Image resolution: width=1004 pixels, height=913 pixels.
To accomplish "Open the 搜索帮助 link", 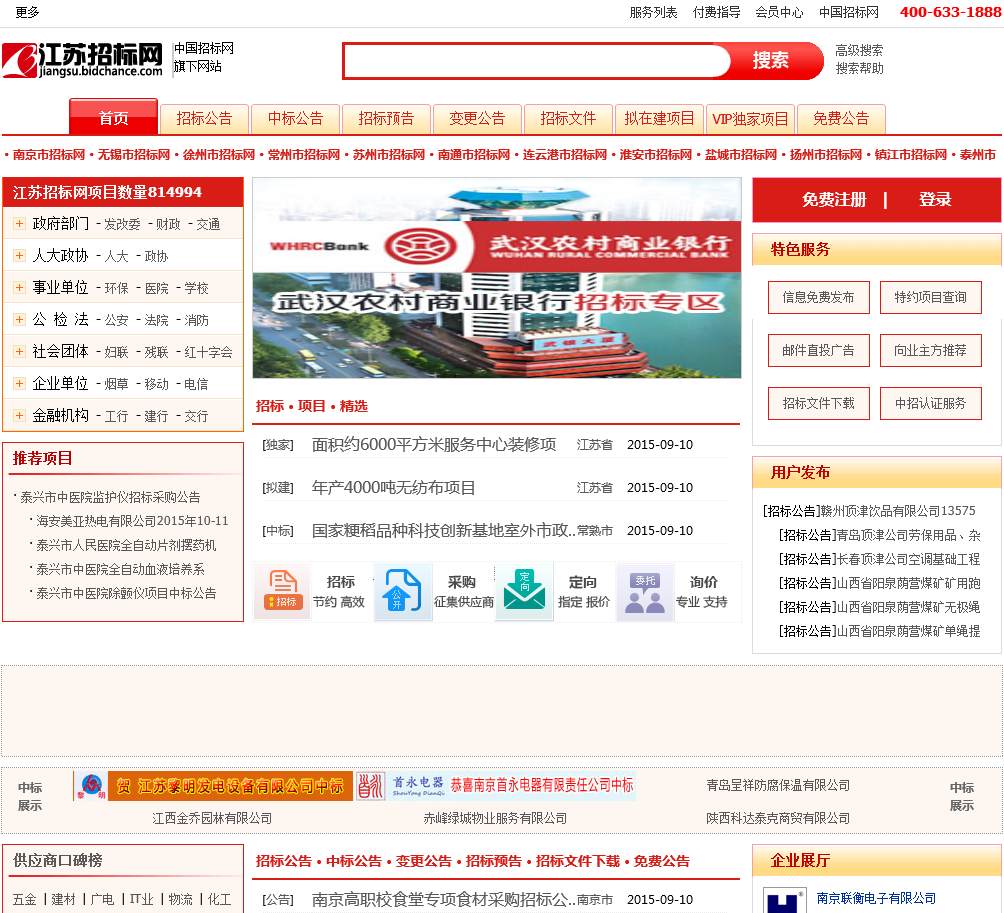I will coord(859,69).
